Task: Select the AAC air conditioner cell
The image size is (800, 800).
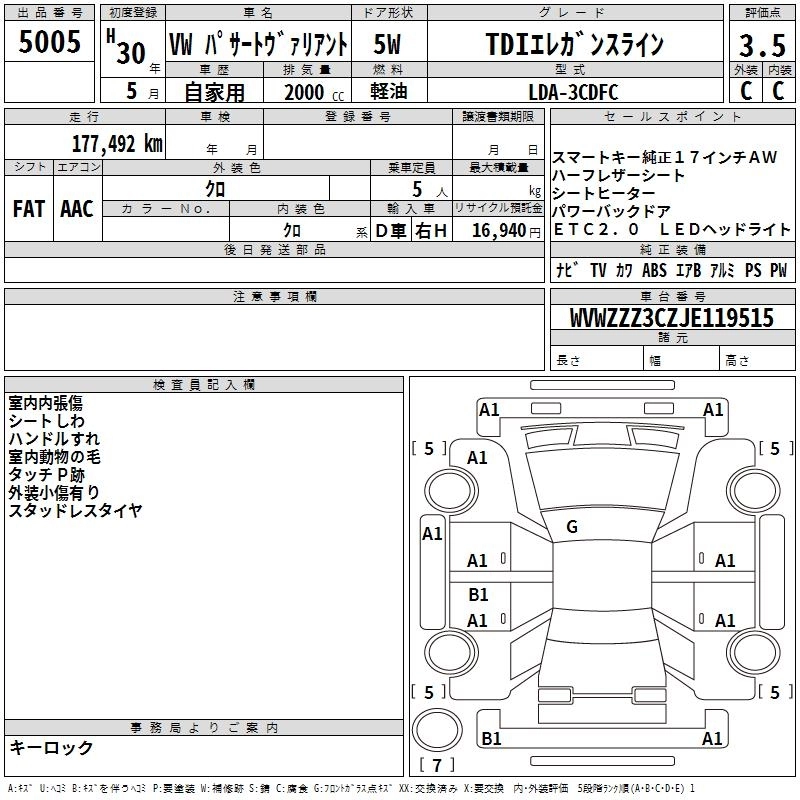Action: point(76,208)
